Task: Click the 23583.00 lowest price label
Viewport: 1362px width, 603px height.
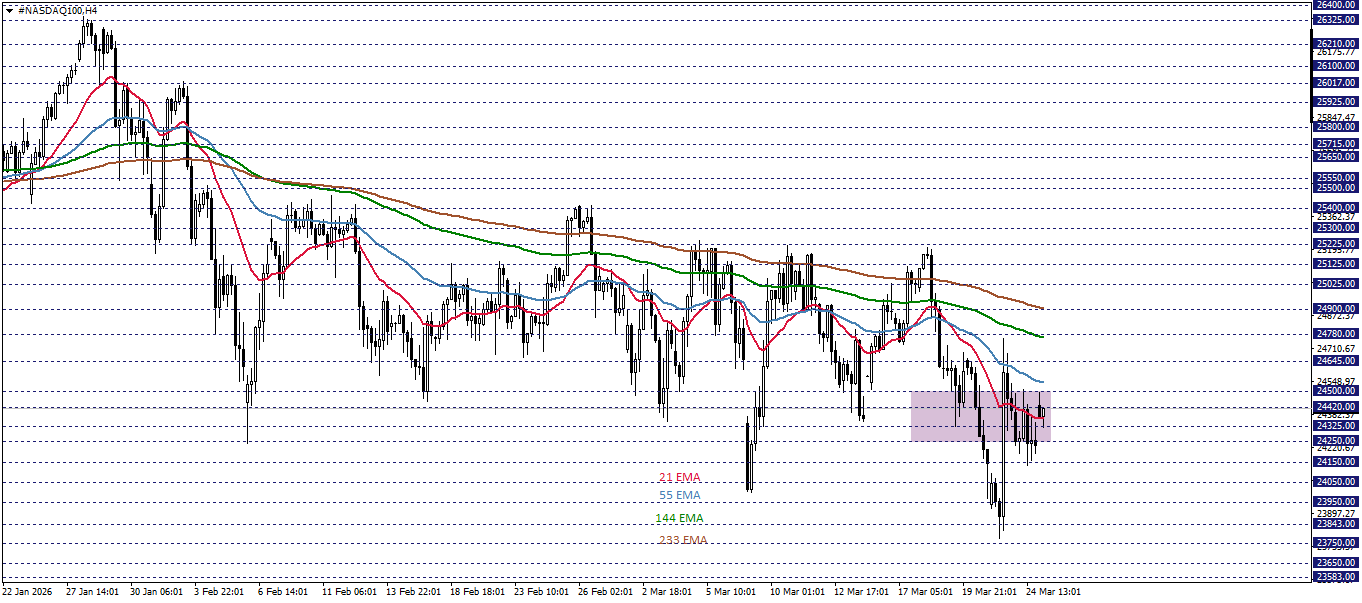Action: pos(1336,576)
